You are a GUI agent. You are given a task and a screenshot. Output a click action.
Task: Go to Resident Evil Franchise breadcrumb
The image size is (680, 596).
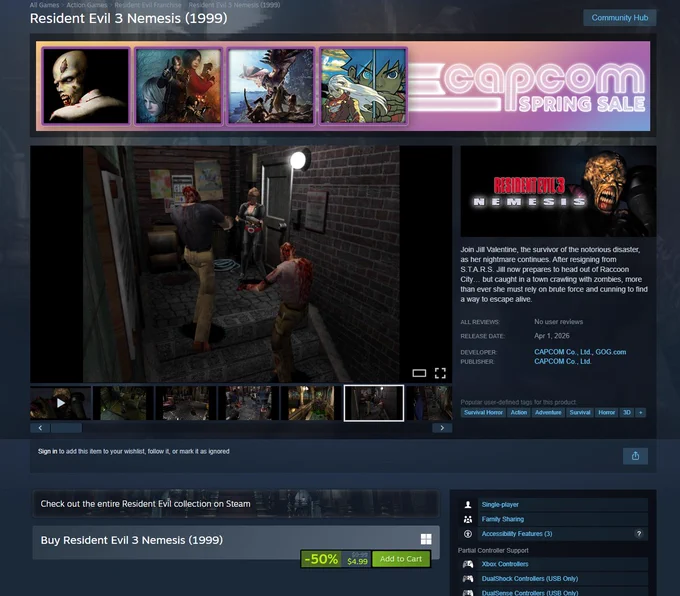tap(148, 5)
